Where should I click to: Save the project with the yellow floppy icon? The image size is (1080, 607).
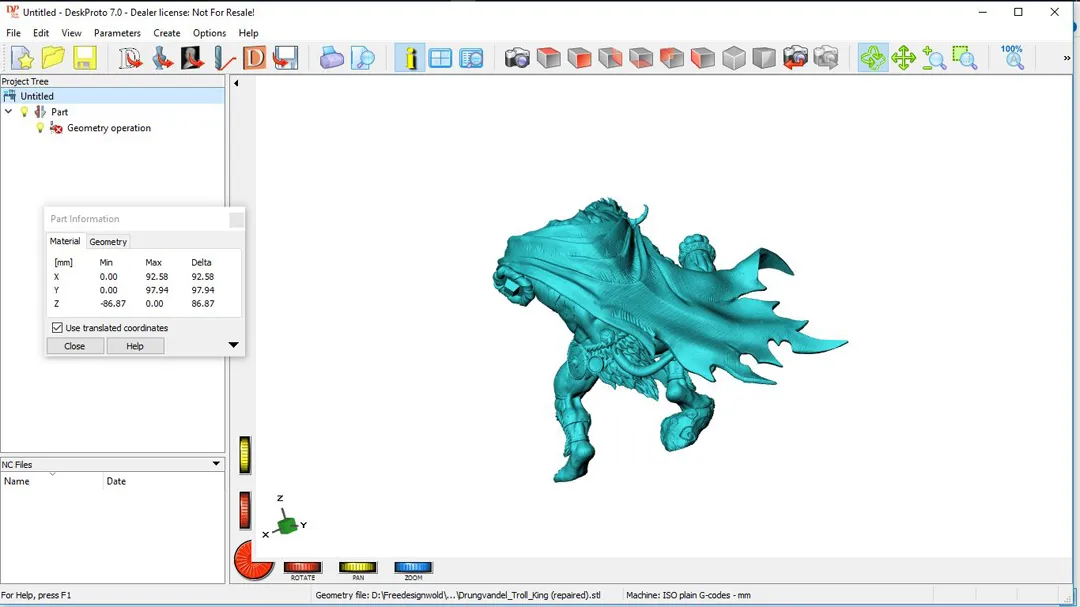pos(84,58)
